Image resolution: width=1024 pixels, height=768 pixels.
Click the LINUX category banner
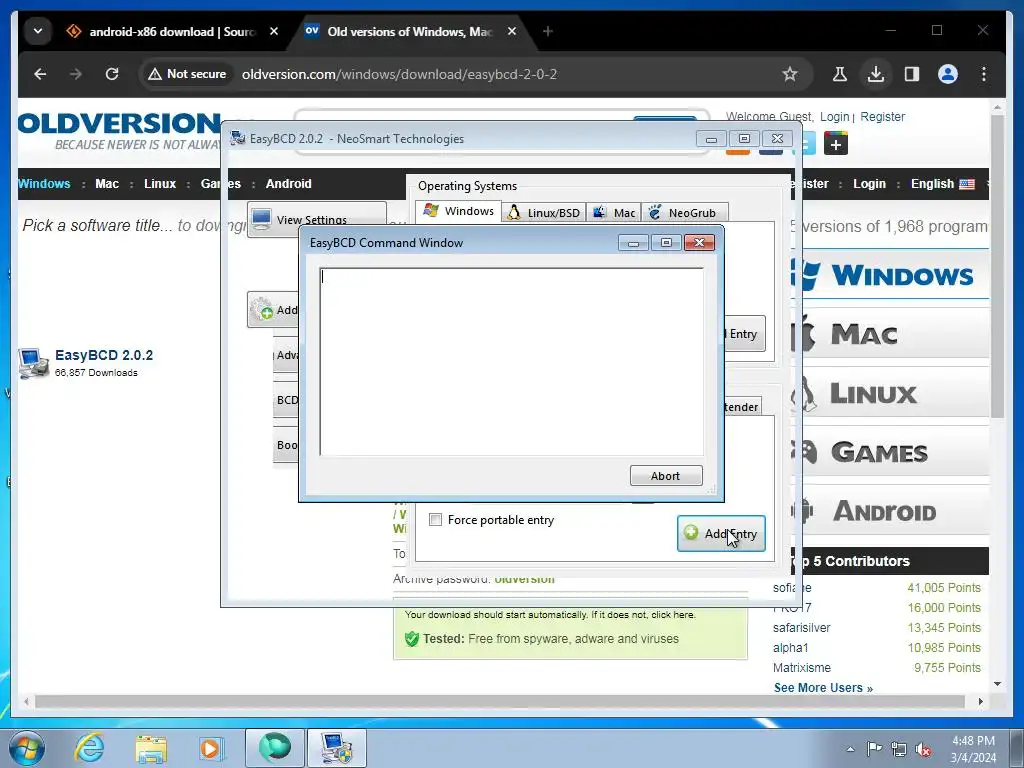pyautogui.click(x=890, y=394)
